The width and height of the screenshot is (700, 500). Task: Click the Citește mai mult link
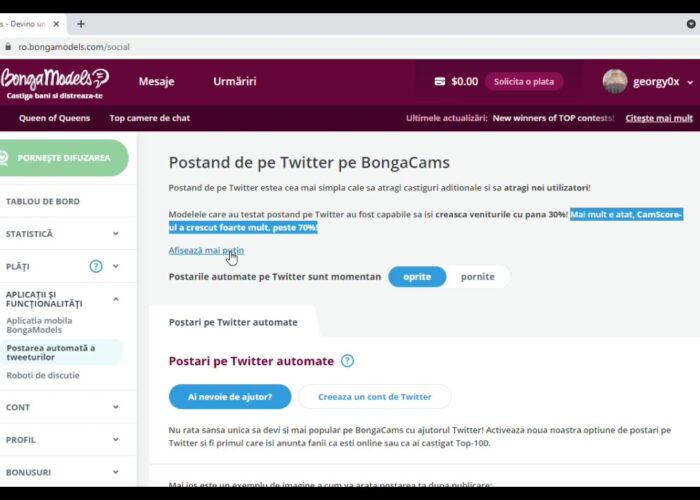[x=659, y=118]
